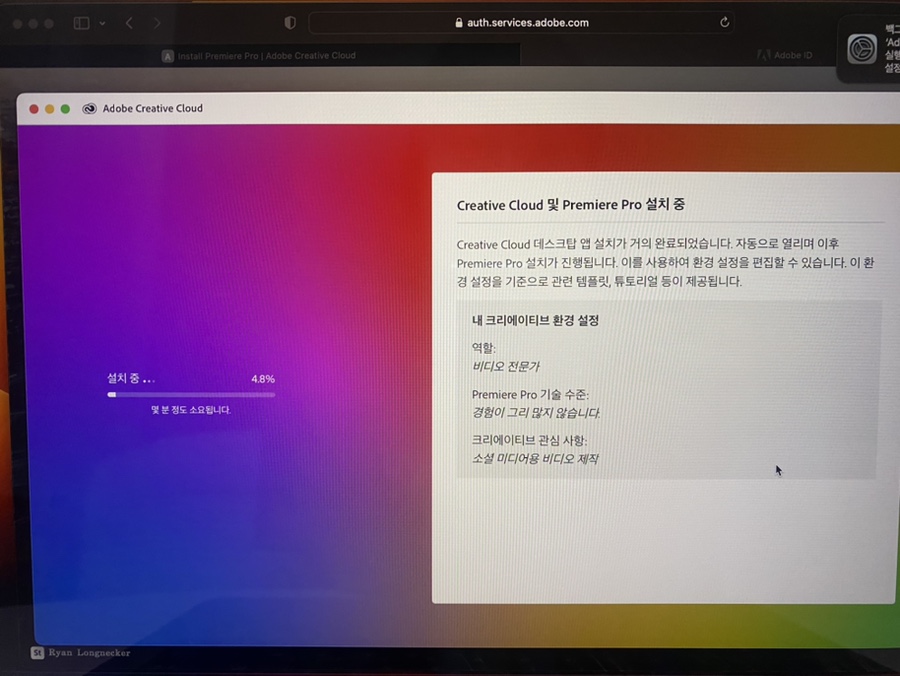
Task: Click the Adobe Stock "St" badge icon
Action: click(37, 652)
